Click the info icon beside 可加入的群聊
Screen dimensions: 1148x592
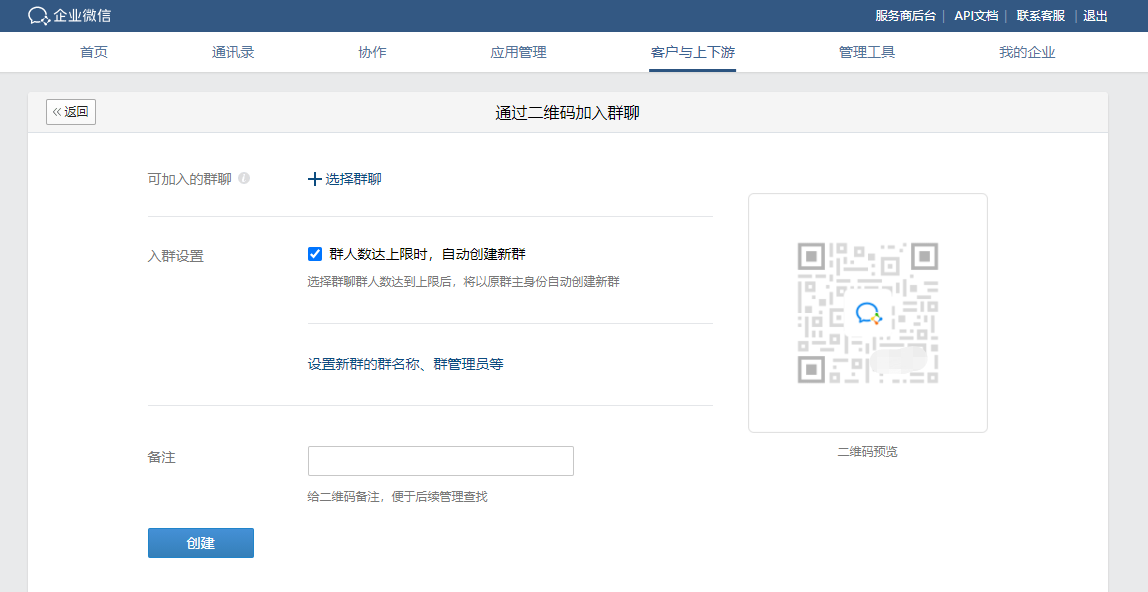pos(245,178)
